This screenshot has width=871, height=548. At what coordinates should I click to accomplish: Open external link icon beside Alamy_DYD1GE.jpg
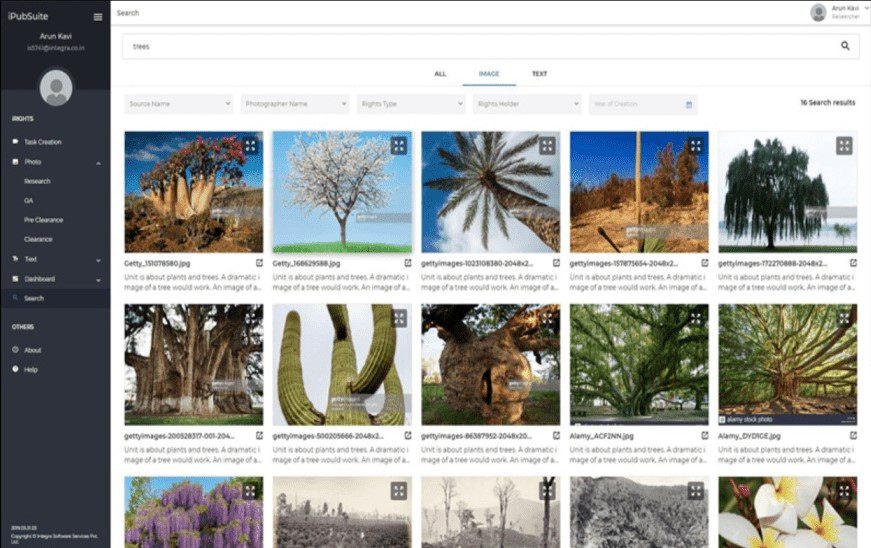853,436
